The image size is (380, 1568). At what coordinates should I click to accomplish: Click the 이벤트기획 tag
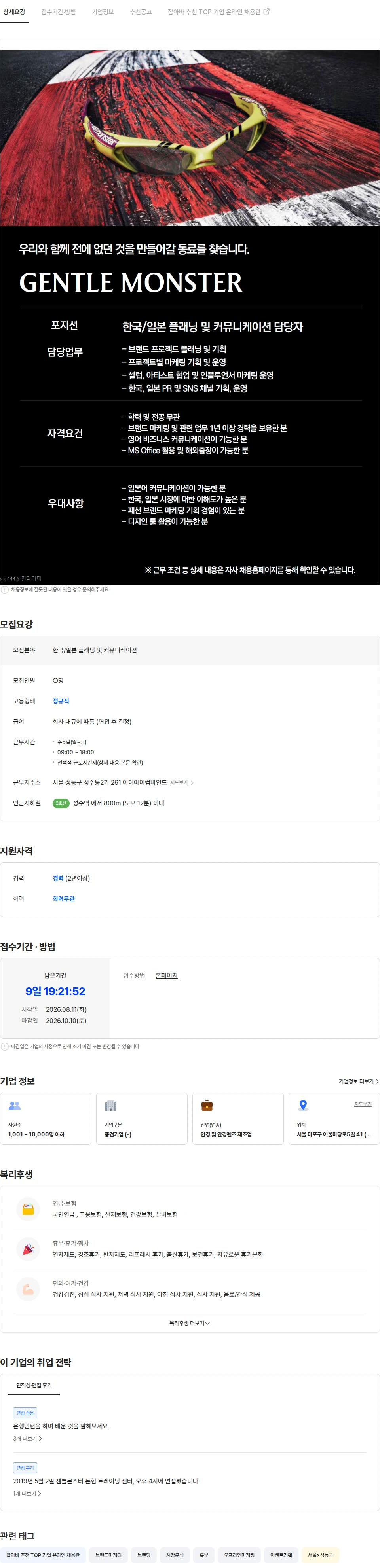281,1555
